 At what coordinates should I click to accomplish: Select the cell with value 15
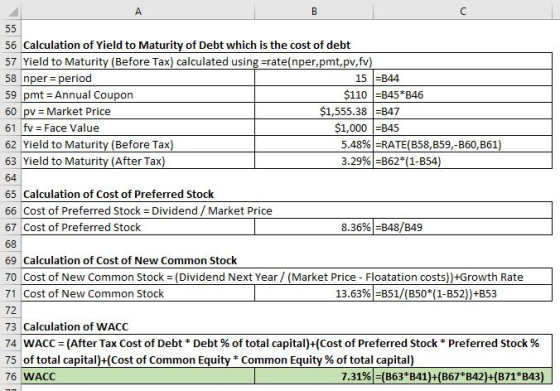[x=314, y=78]
